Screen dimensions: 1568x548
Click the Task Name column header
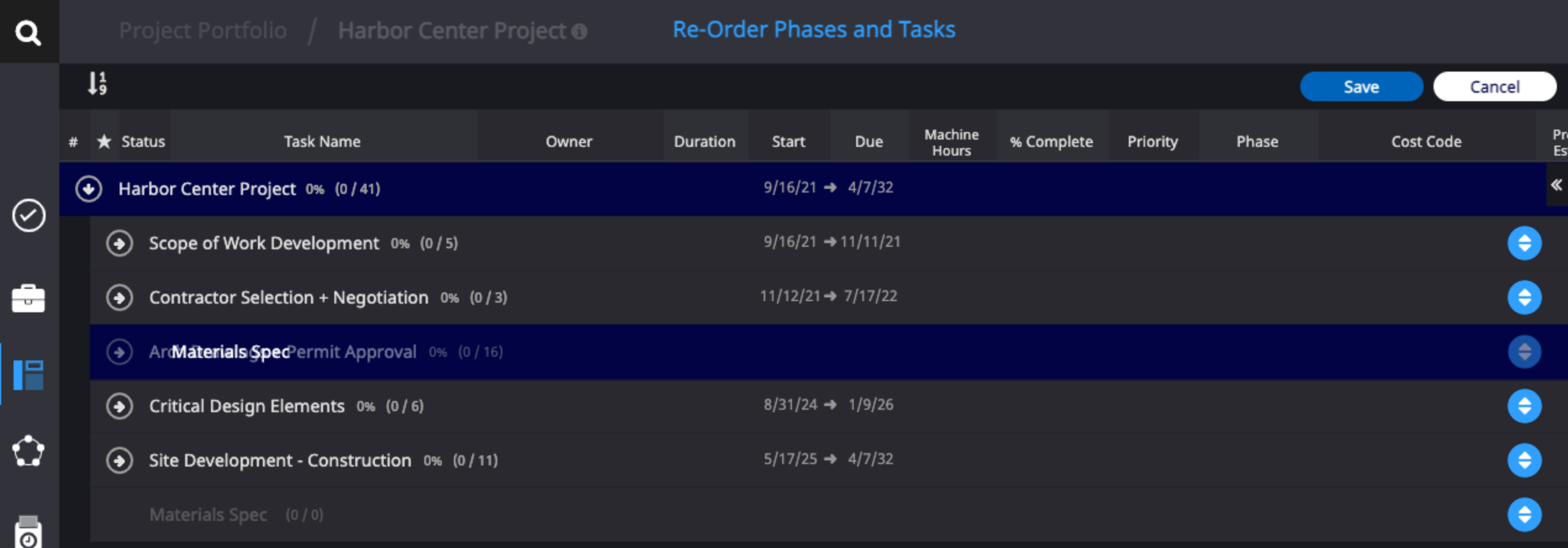pyautogui.click(x=322, y=141)
